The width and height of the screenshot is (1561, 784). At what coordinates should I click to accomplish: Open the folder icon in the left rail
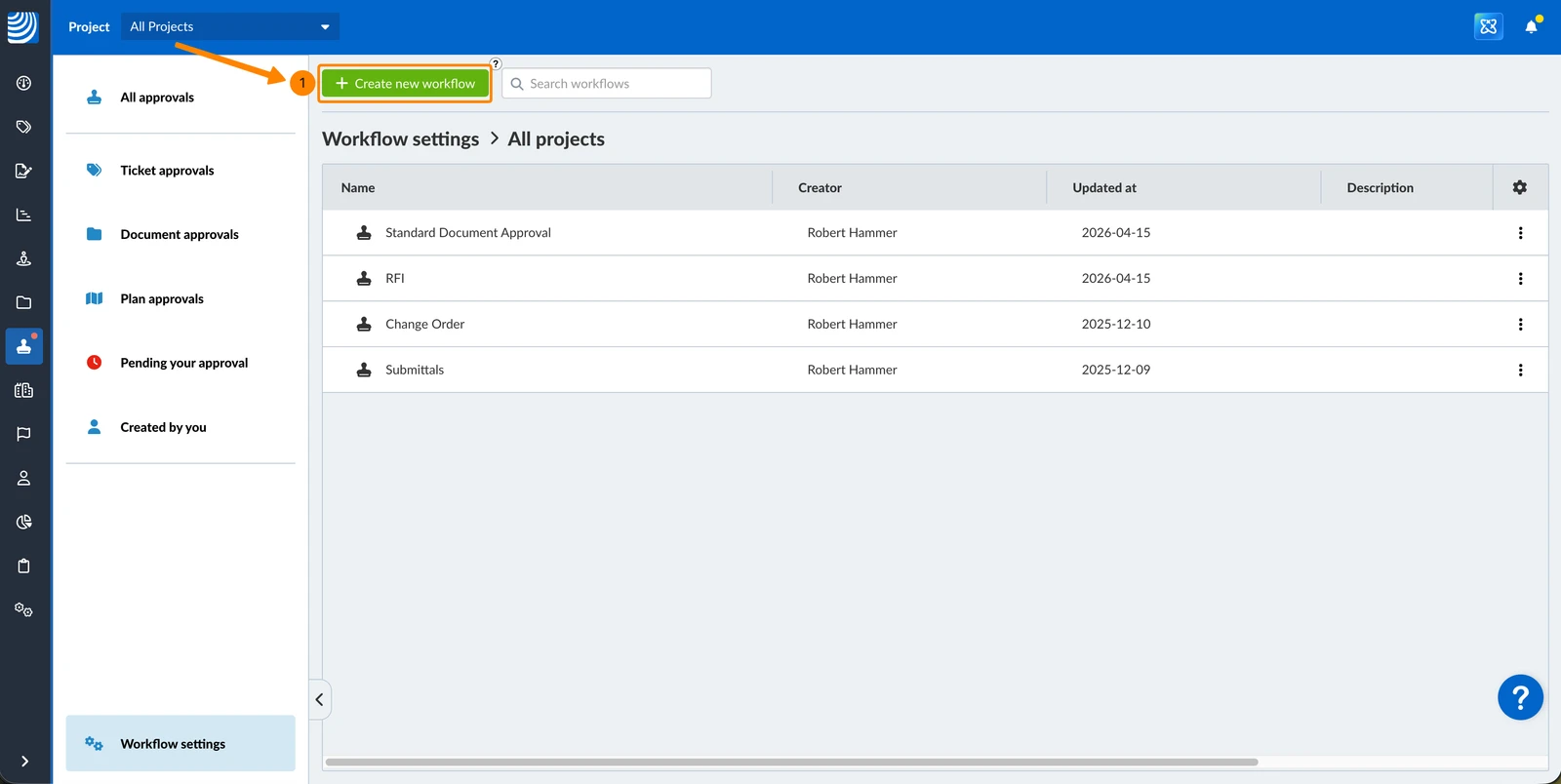click(x=24, y=302)
